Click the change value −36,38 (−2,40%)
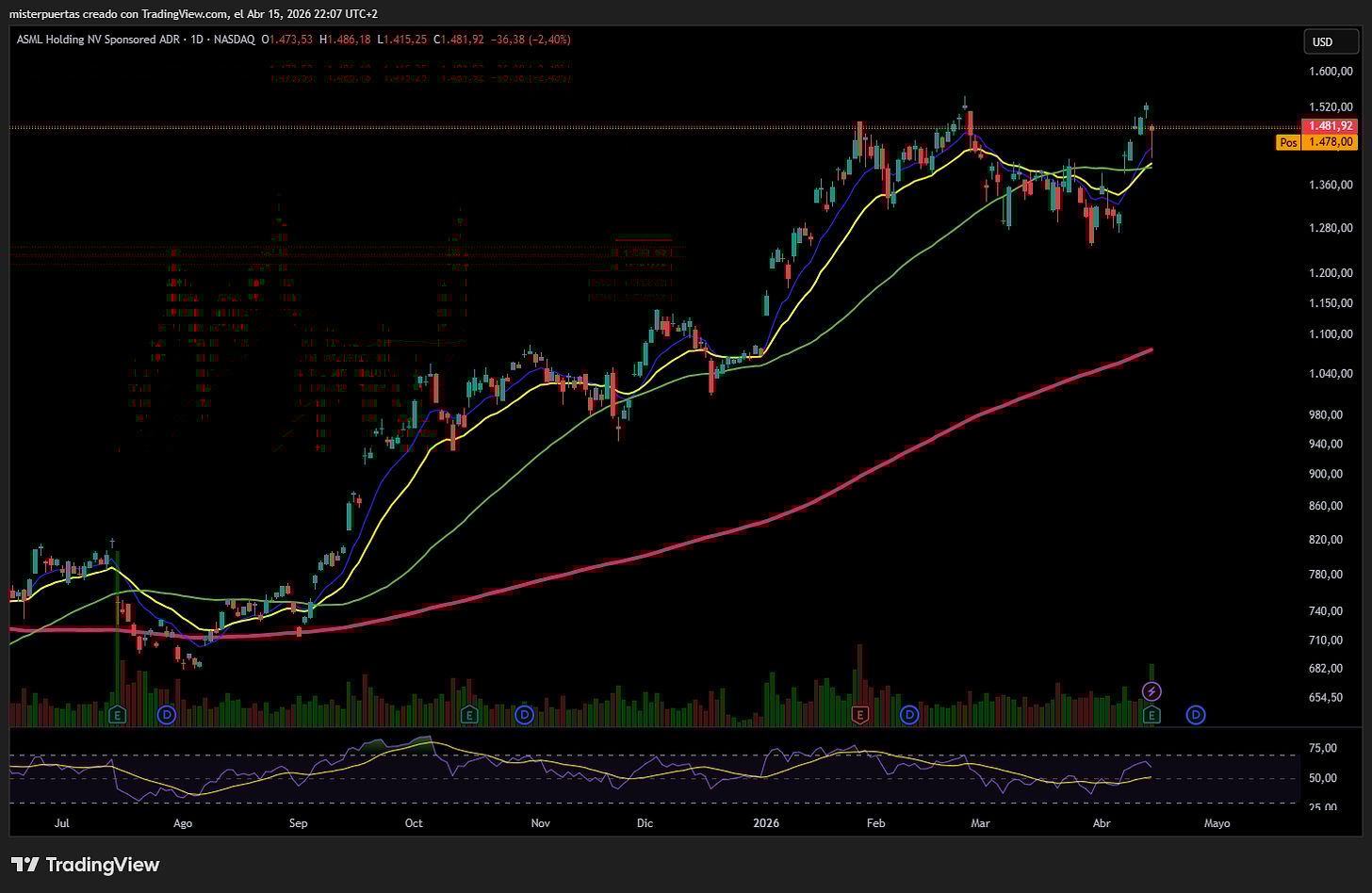1372x893 pixels. (x=531, y=40)
